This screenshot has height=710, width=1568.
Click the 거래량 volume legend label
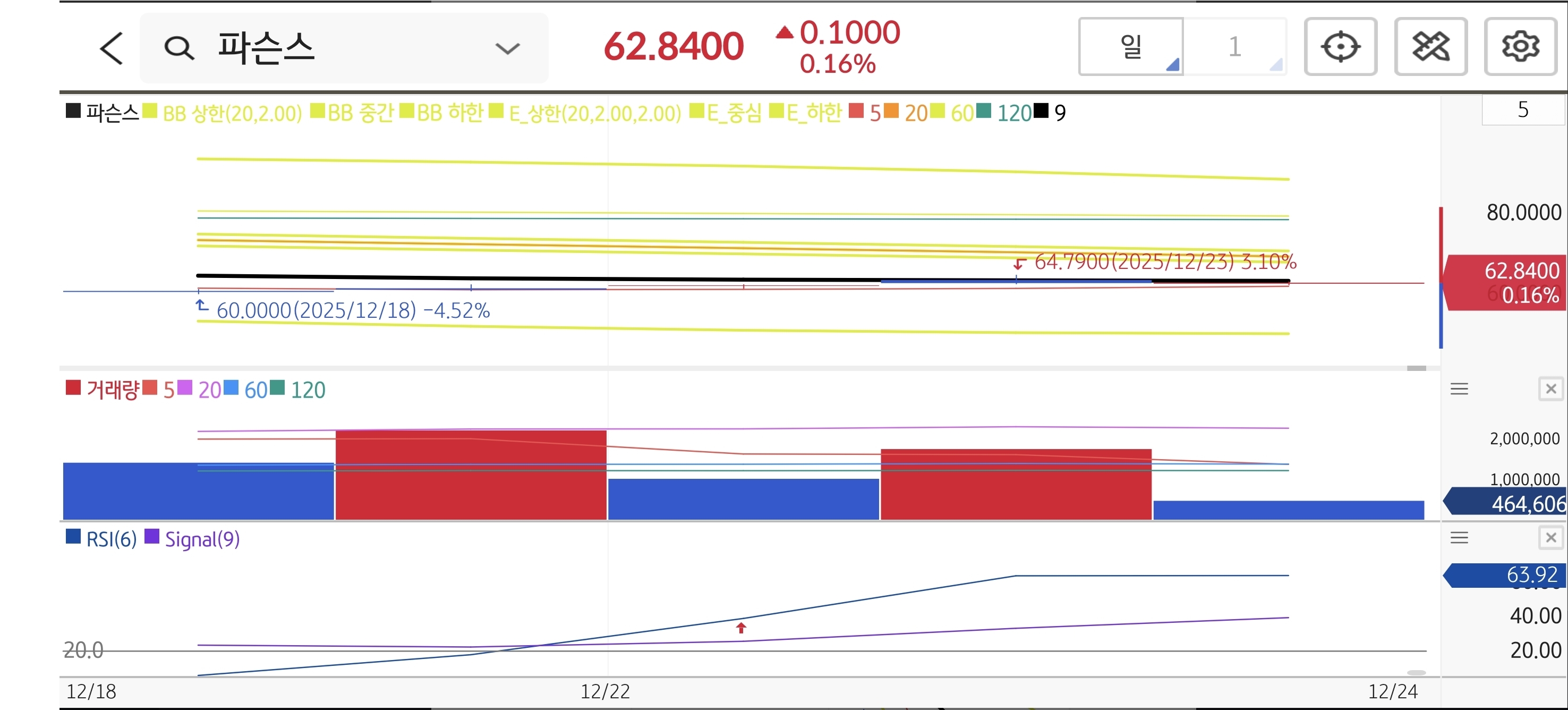pos(112,389)
